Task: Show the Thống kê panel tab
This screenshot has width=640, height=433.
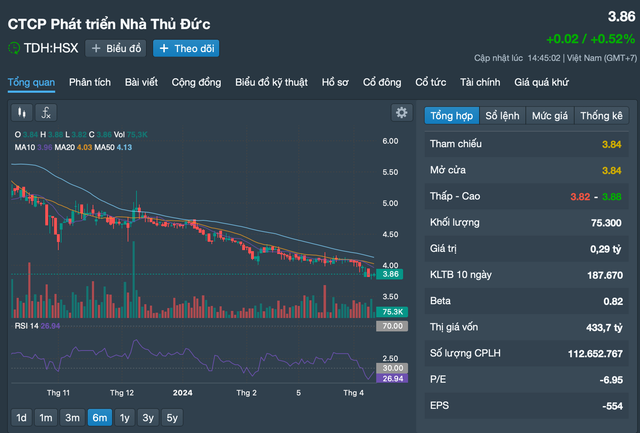Action: pyautogui.click(x=601, y=116)
